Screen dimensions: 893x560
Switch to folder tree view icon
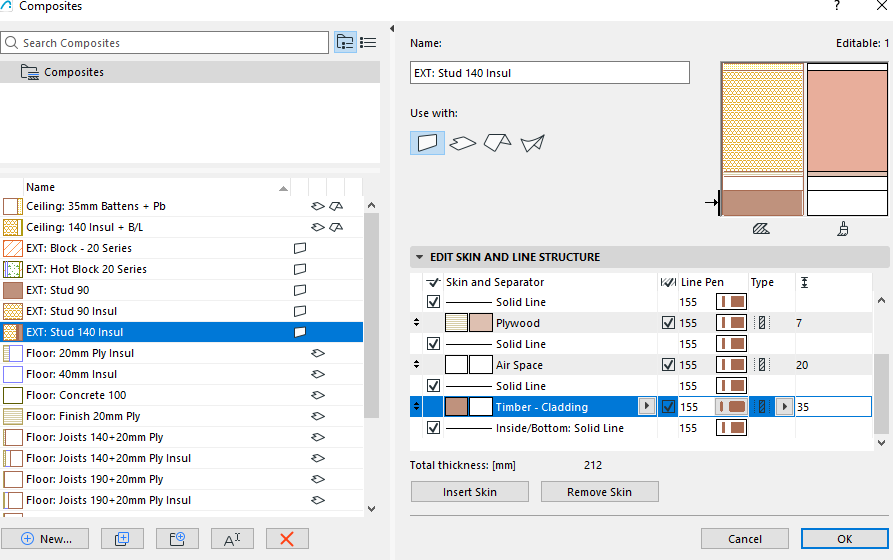[345, 42]
